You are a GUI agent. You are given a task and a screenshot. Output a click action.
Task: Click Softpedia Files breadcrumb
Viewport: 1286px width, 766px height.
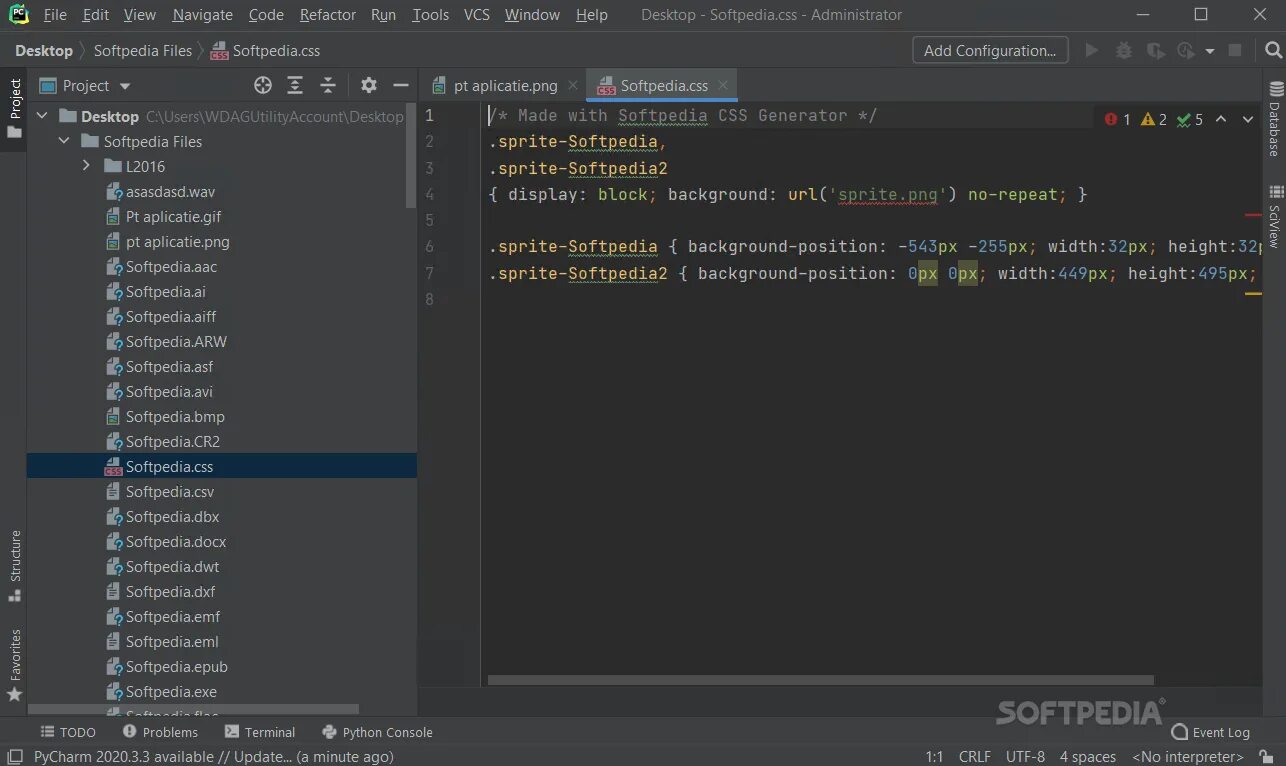pos(142,50)
